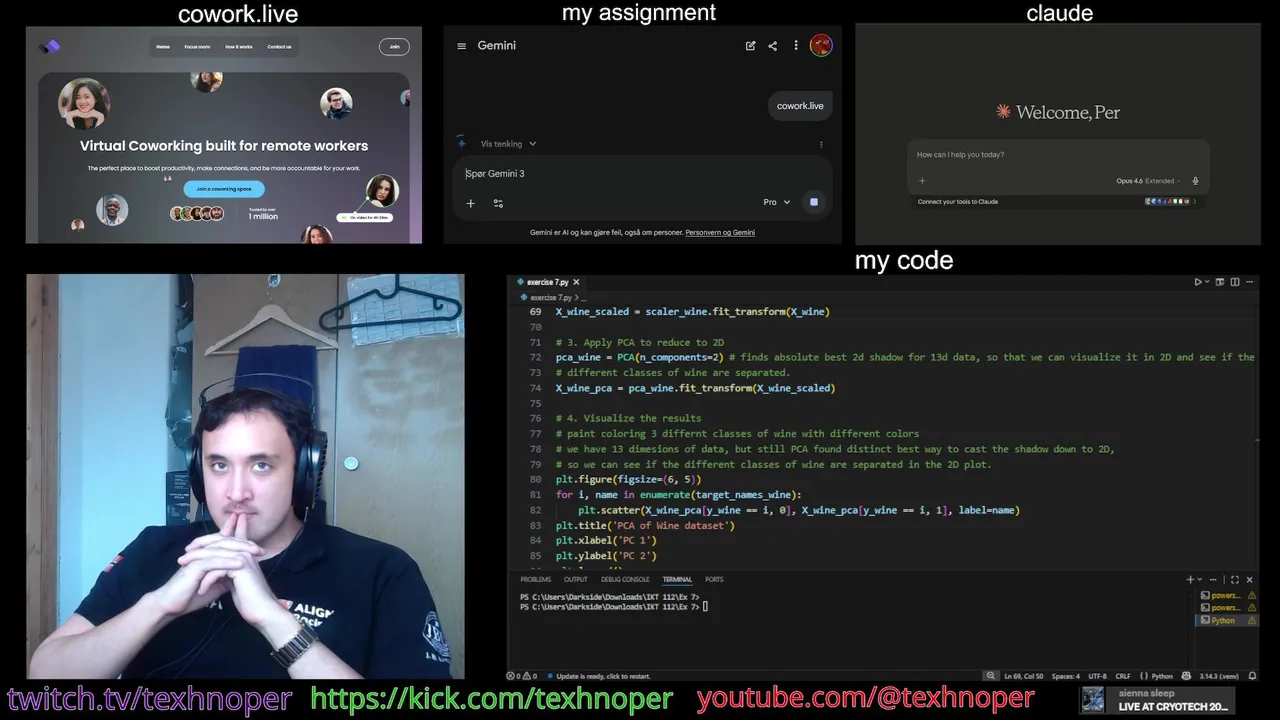Click the exercise 7.py breadcrumb
The image size is (1280, 720).
click(x=550, y=297)
